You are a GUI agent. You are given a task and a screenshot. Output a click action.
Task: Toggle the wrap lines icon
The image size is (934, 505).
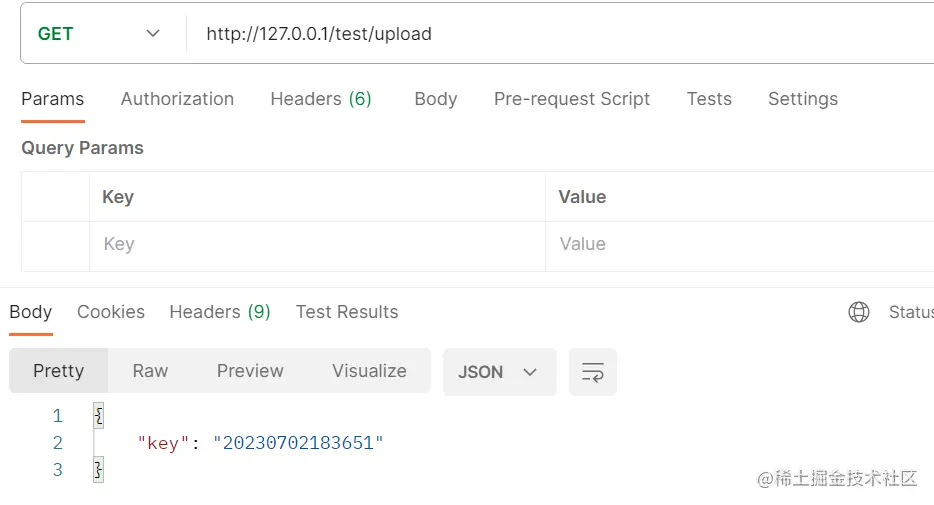592,372
